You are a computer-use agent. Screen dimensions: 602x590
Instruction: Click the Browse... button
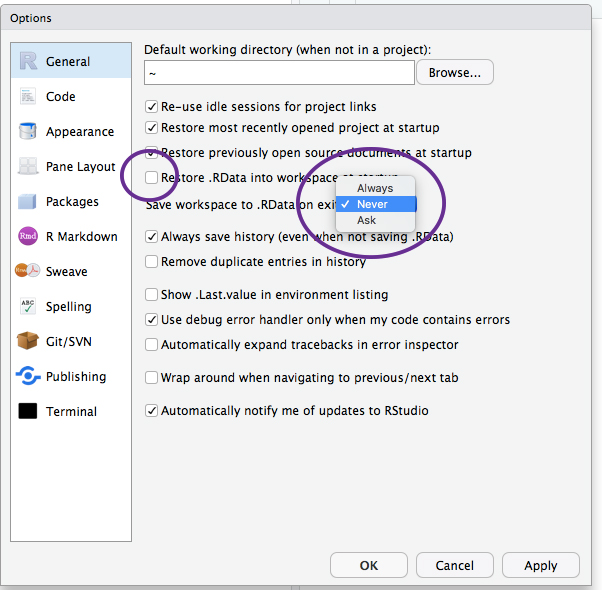455,73
